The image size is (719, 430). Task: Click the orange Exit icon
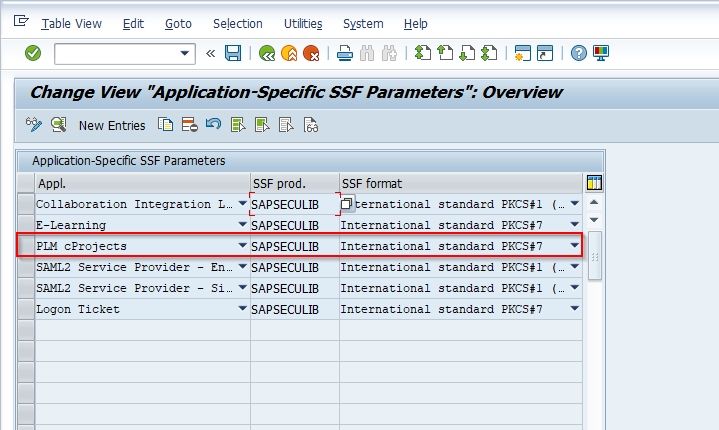click(289, 53)
